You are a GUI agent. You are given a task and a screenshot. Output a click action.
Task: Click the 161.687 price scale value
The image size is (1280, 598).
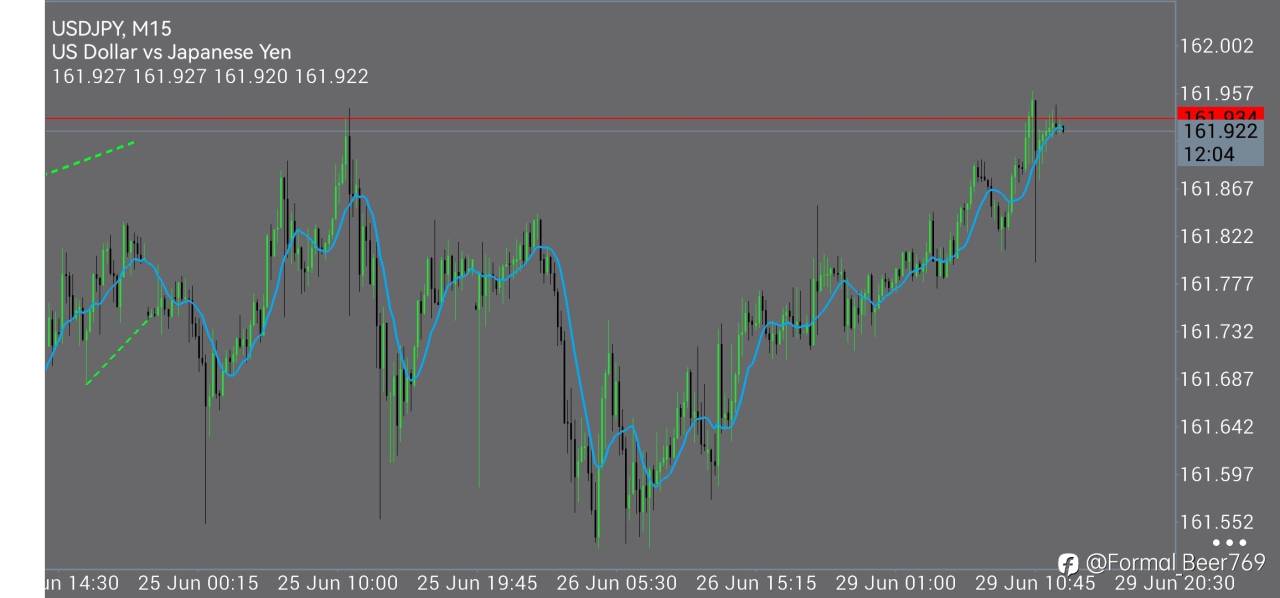(x=1217, y=379)
